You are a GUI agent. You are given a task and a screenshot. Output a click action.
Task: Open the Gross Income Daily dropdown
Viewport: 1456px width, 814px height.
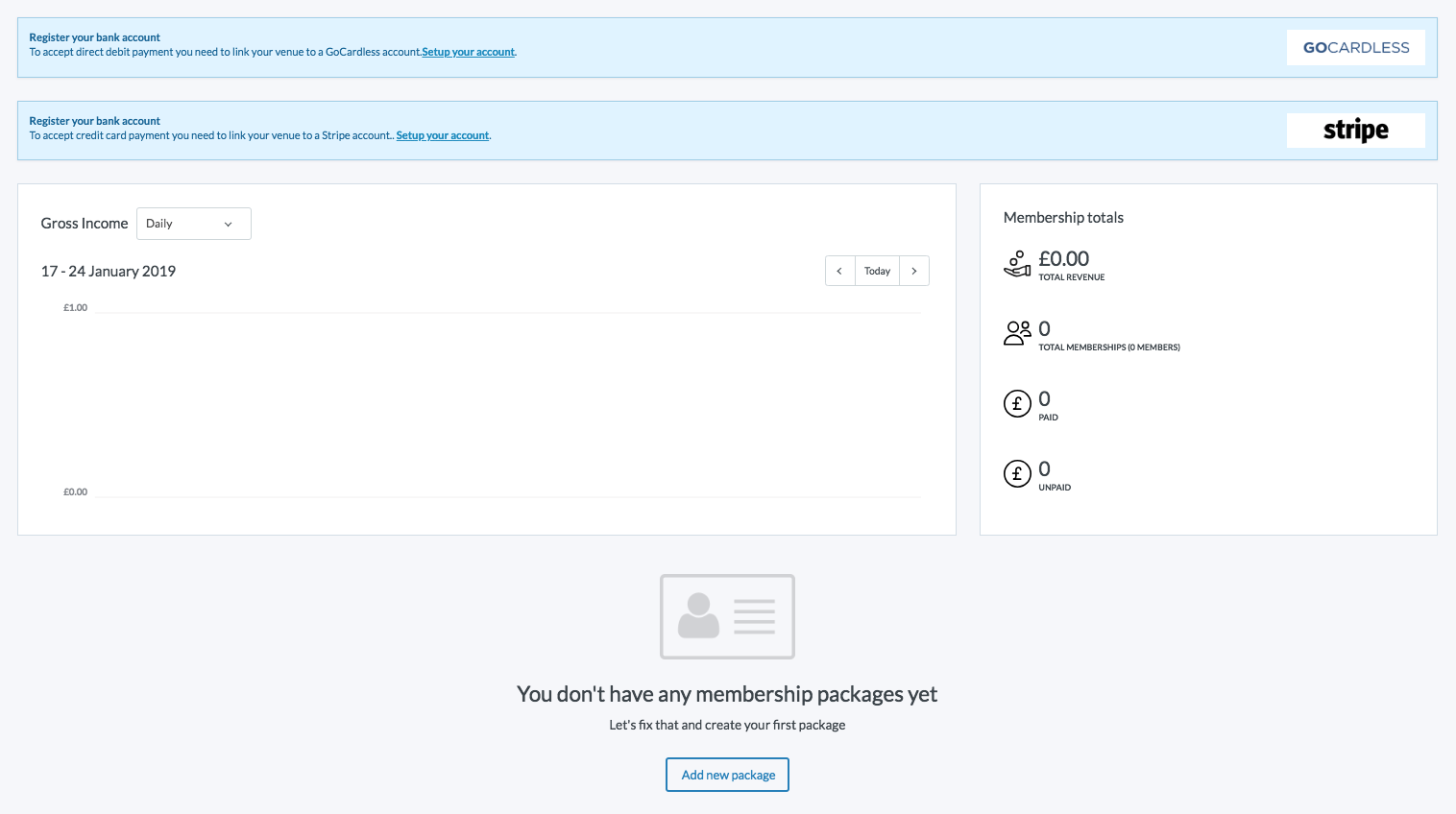[193, 224]
